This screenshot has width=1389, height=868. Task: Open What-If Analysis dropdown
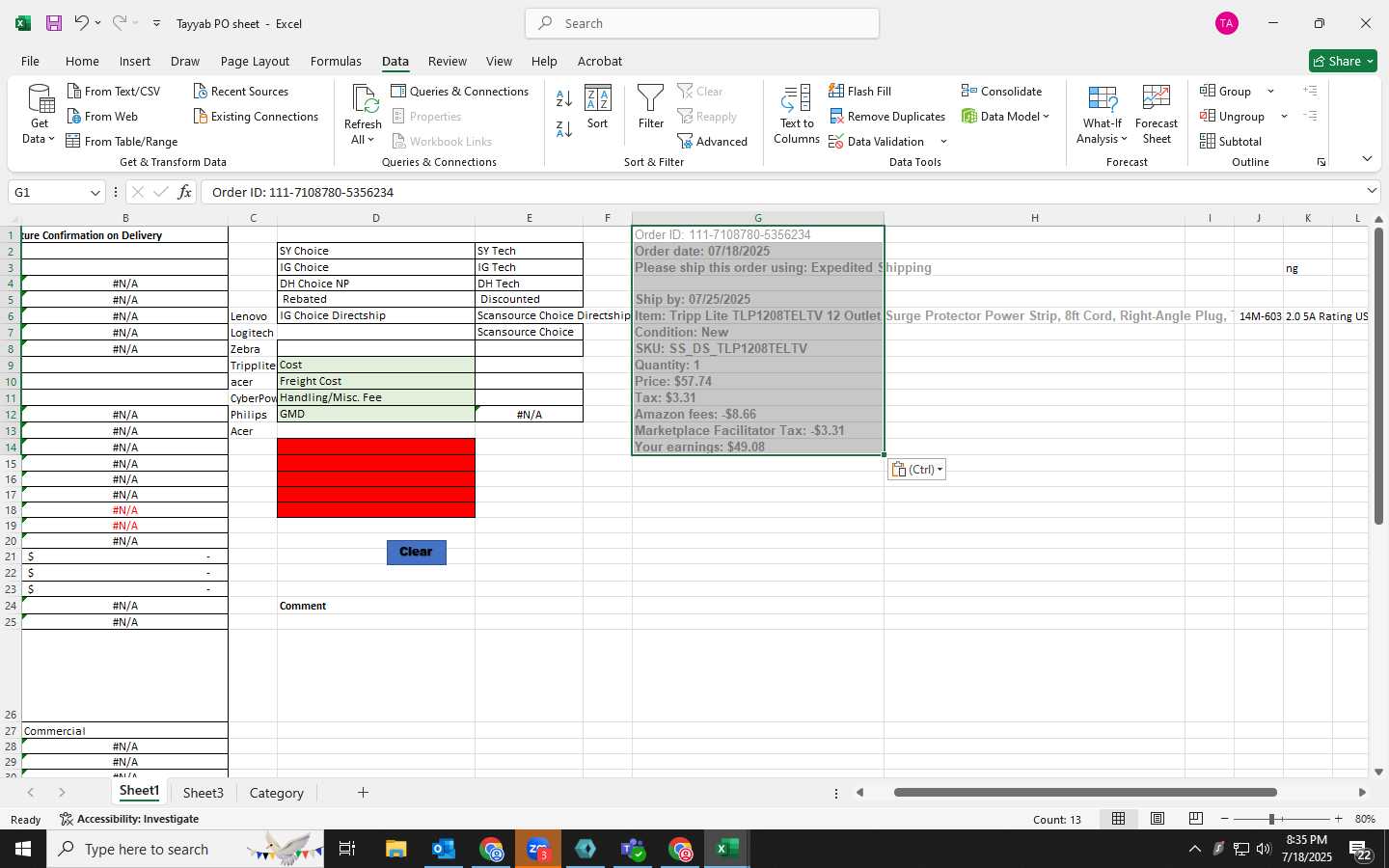(1103, 114)
